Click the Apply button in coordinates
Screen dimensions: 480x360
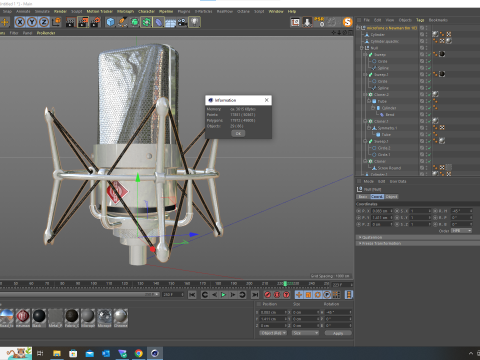coord(338,333)
